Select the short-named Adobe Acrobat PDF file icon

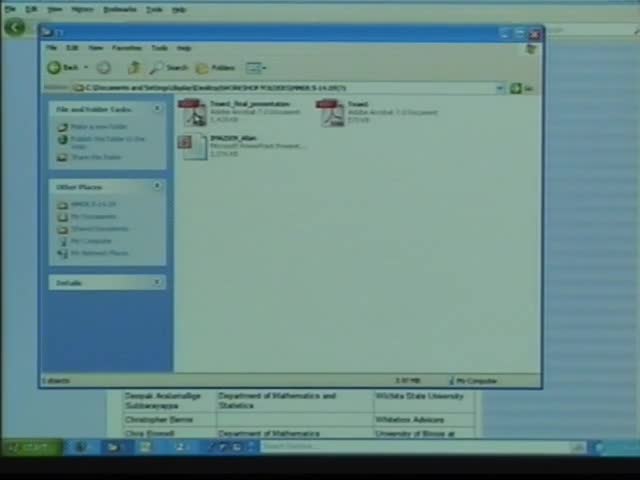click(x=331, y=113)
